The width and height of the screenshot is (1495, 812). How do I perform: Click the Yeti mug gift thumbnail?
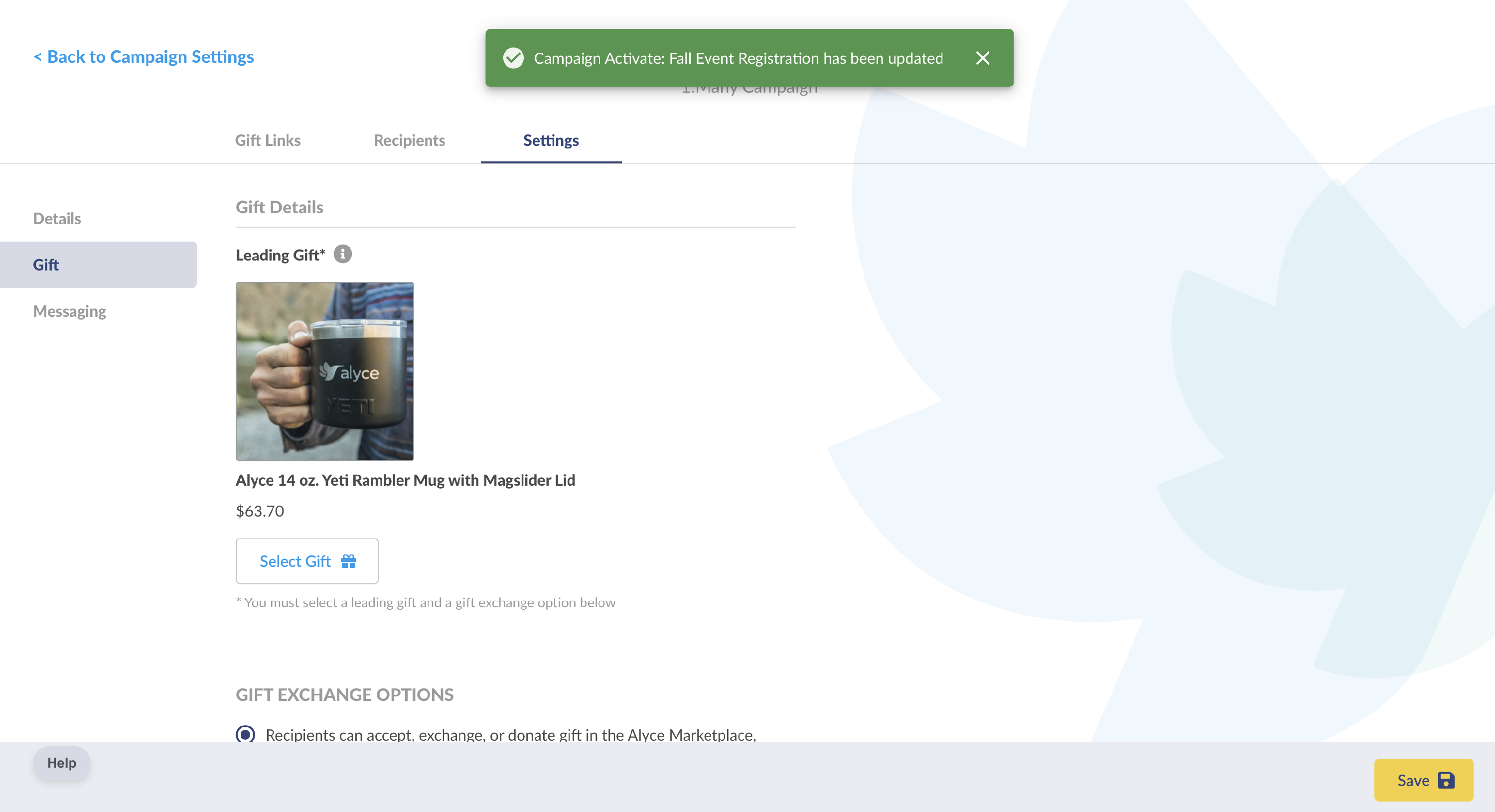click(324, 371)
